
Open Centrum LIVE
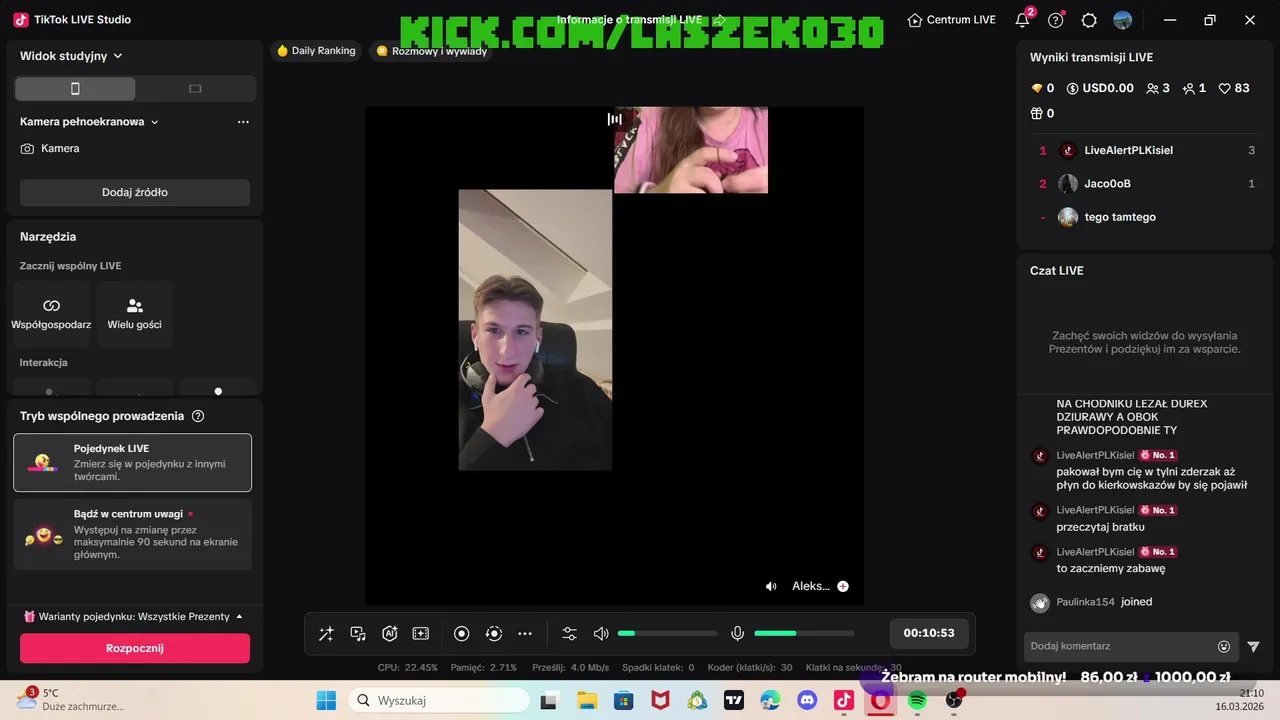(951, 20)
